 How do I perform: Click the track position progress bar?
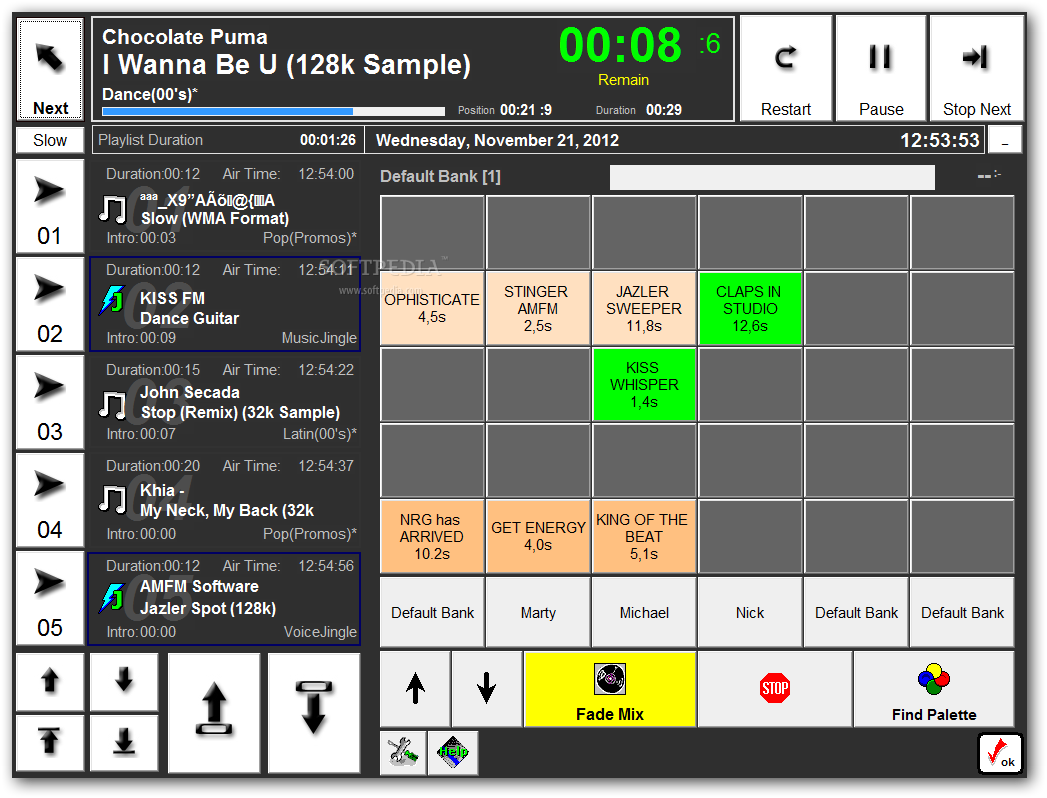pyautogui.click(x=273, y=111)
